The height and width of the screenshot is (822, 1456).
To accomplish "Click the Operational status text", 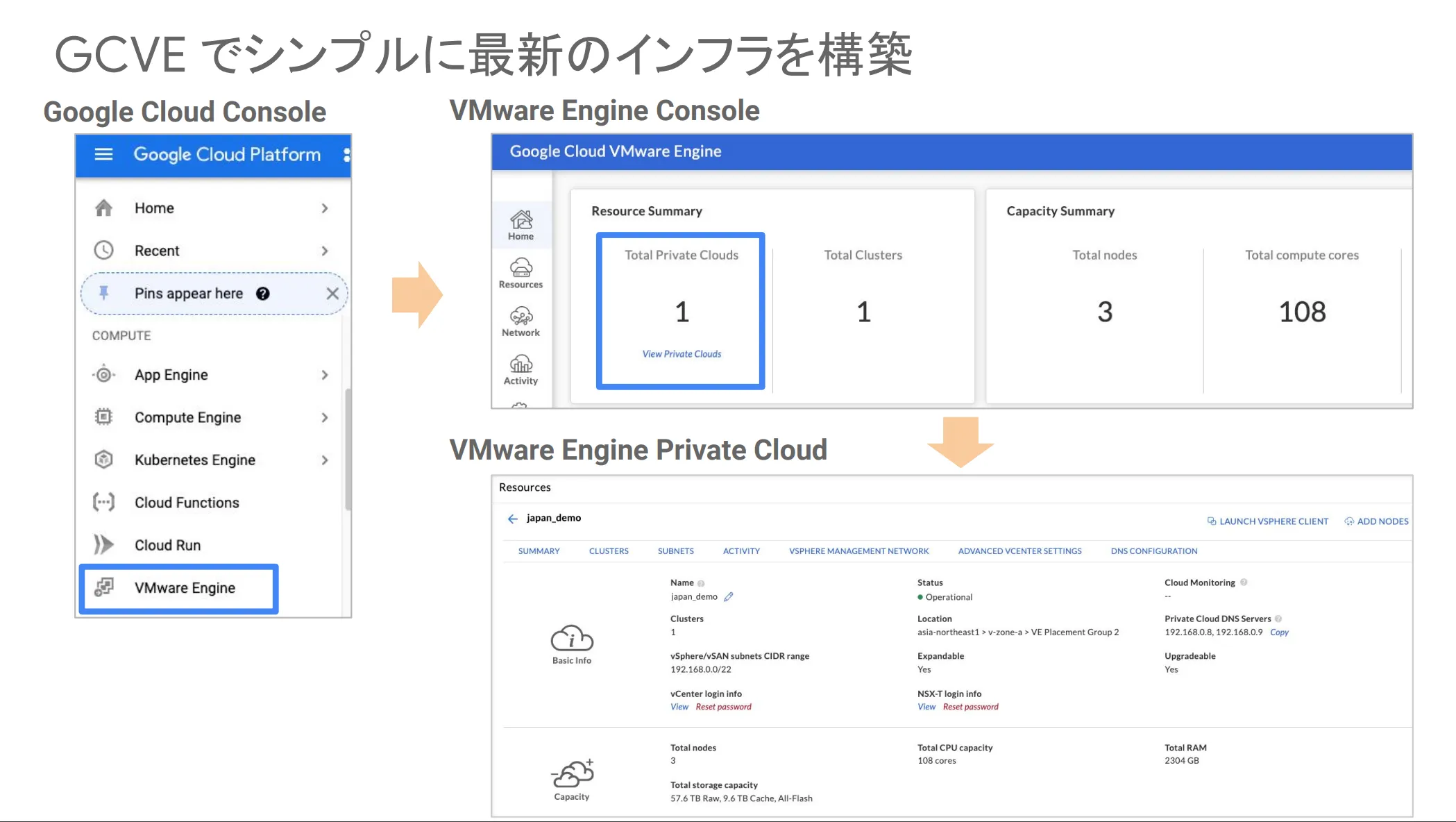I will click(x=949, y=597).
